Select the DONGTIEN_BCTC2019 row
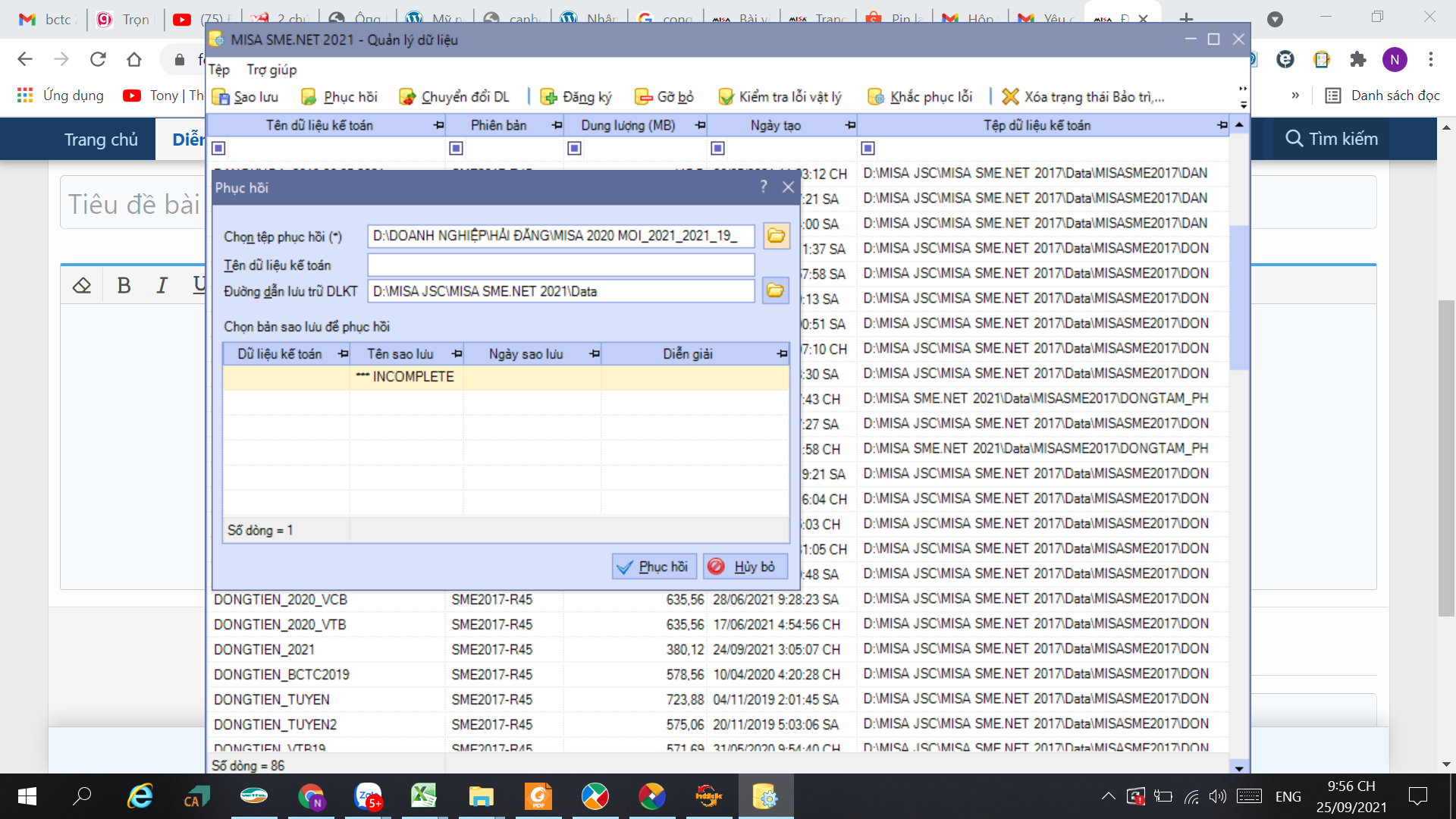This screenshot has height=819, width=1456. click(720, 674)
